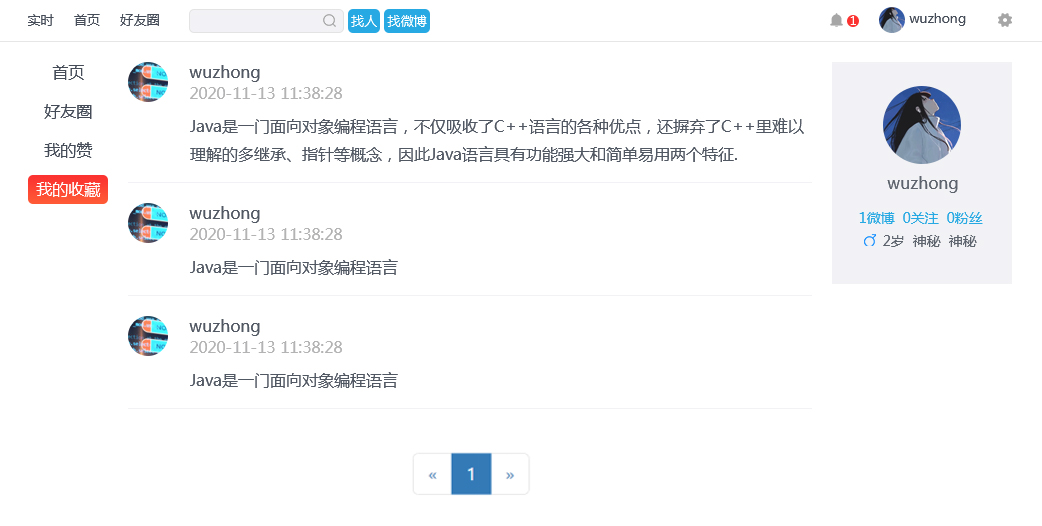Click the first post's author avatar

coord(148,82)
